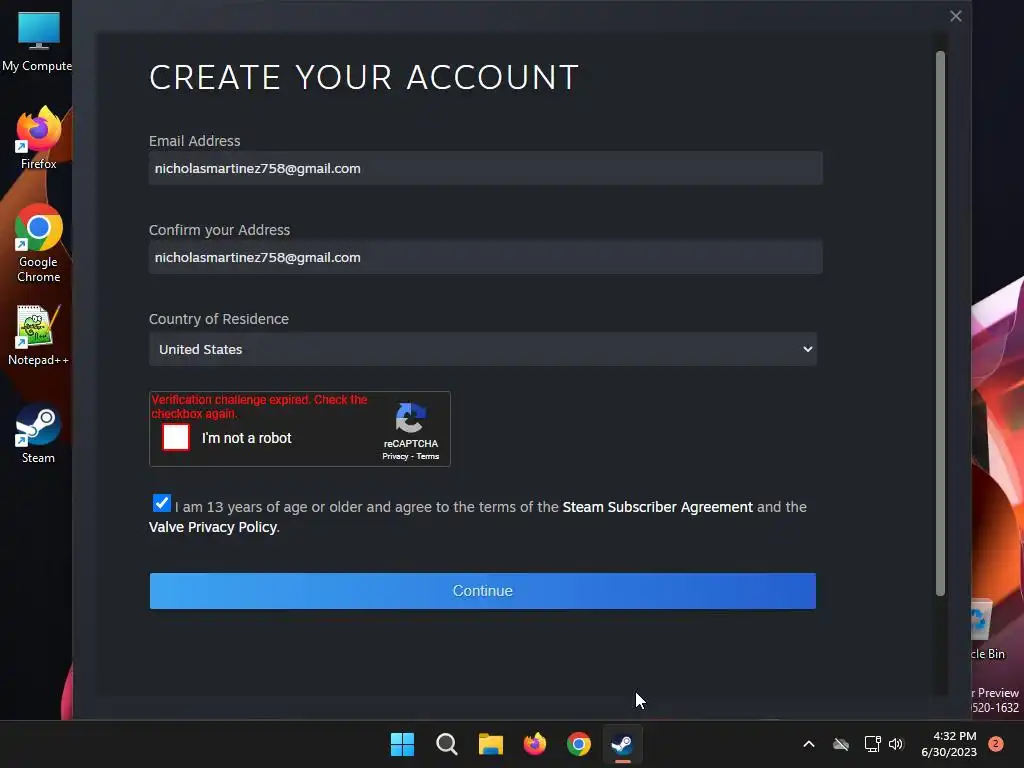
Task: Focus the Confirm your Address field
Action: pos(485,257)
